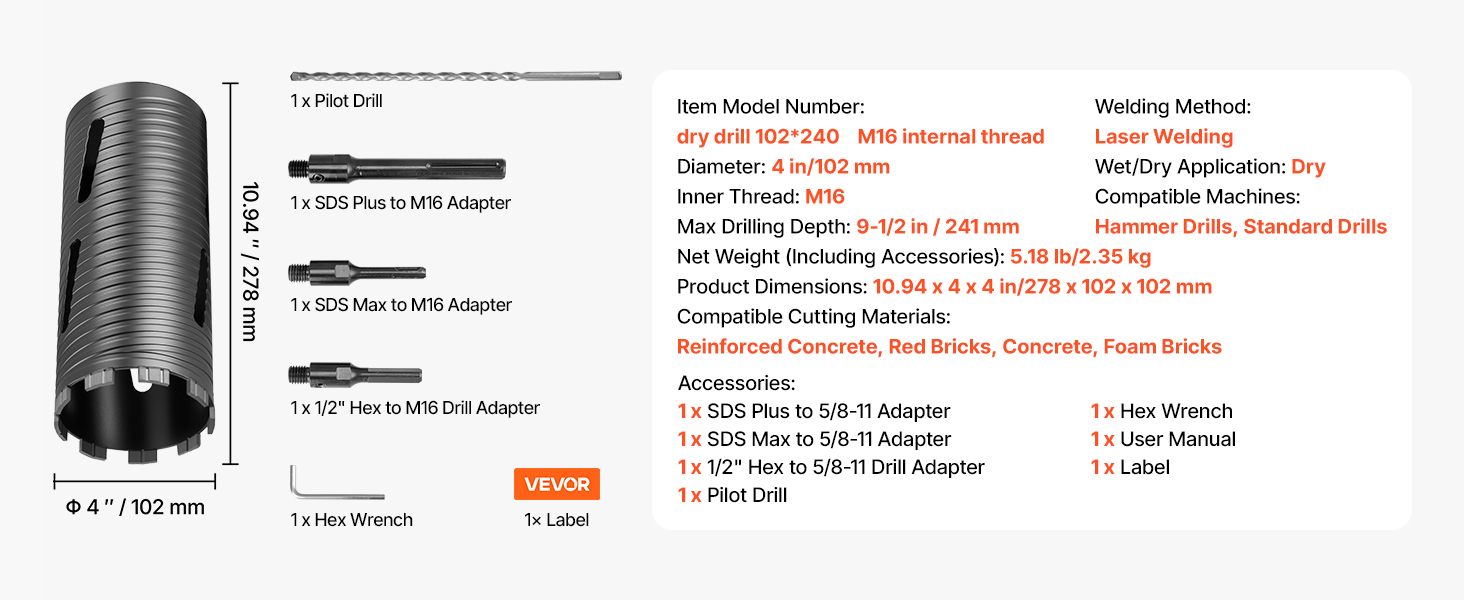This screenshot has height=600, width=1464.
Task: Select the SDS Max to M16 adapter image
Action: coord(356,272)
